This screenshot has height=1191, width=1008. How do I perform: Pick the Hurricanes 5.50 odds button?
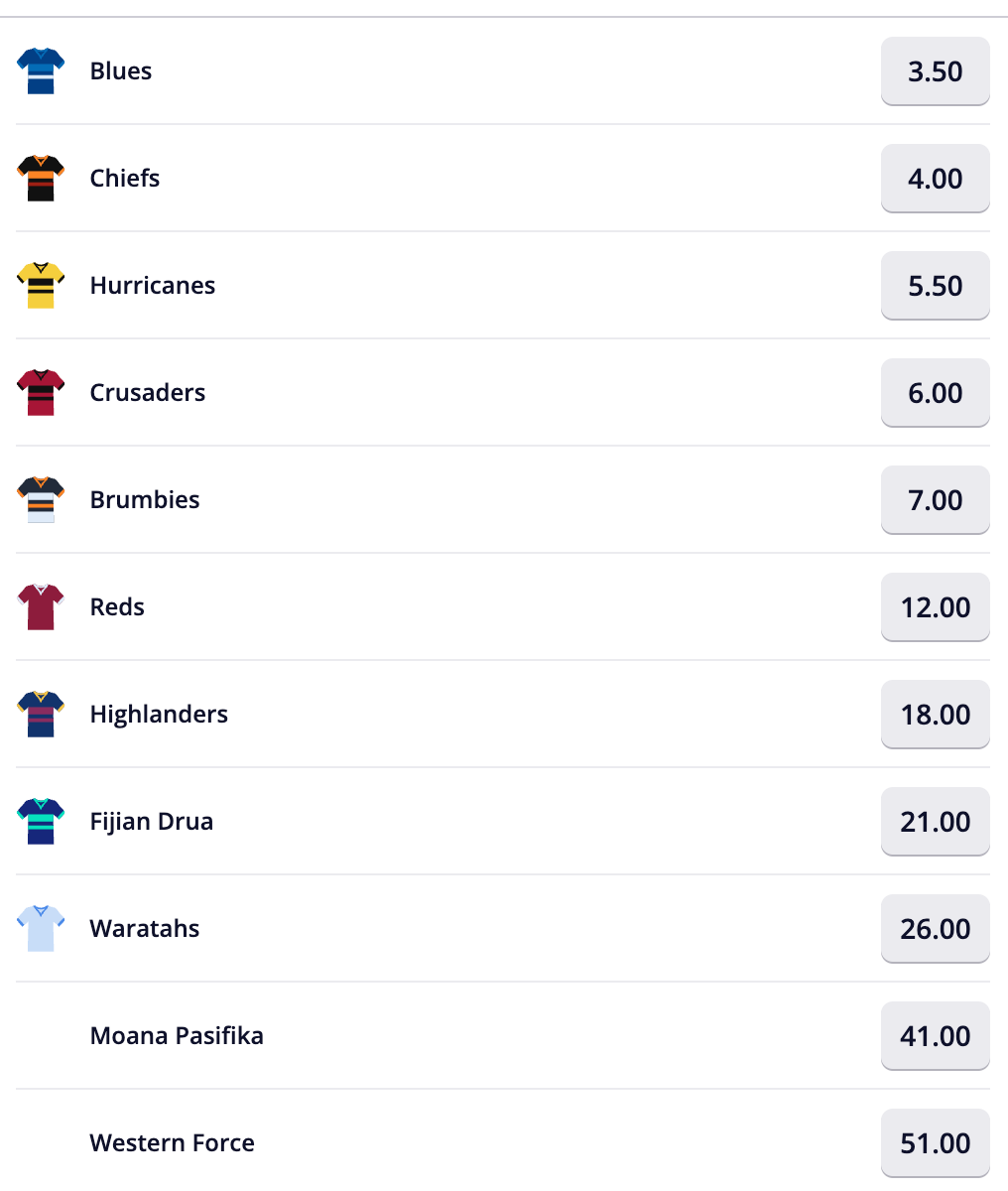(x=935, y=286)
